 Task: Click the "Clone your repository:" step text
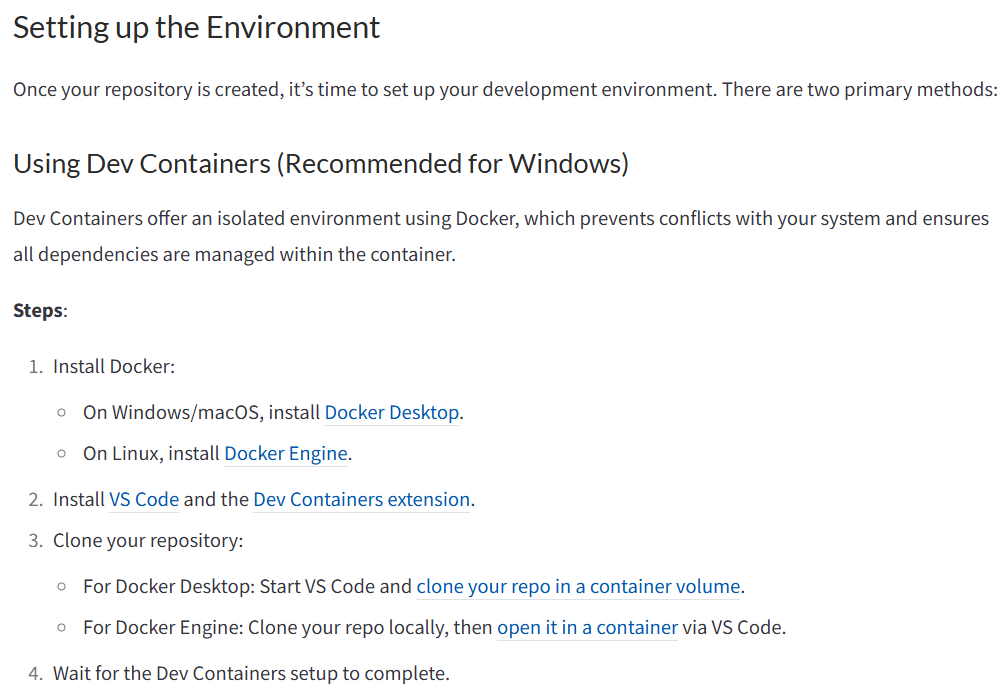(148, 541)
